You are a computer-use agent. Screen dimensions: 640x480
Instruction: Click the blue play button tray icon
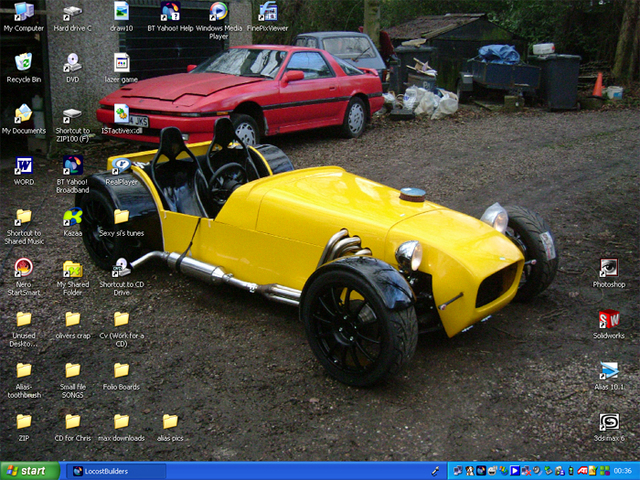coord(515,471)
